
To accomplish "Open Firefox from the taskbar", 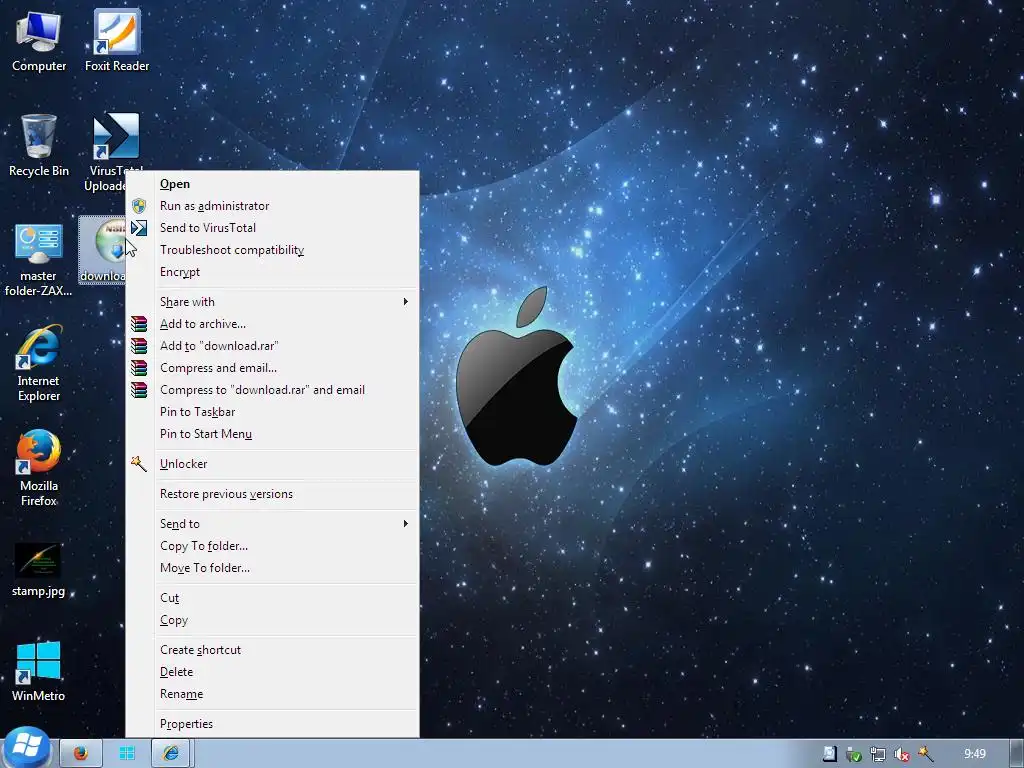I will click(x=81, y=754).
